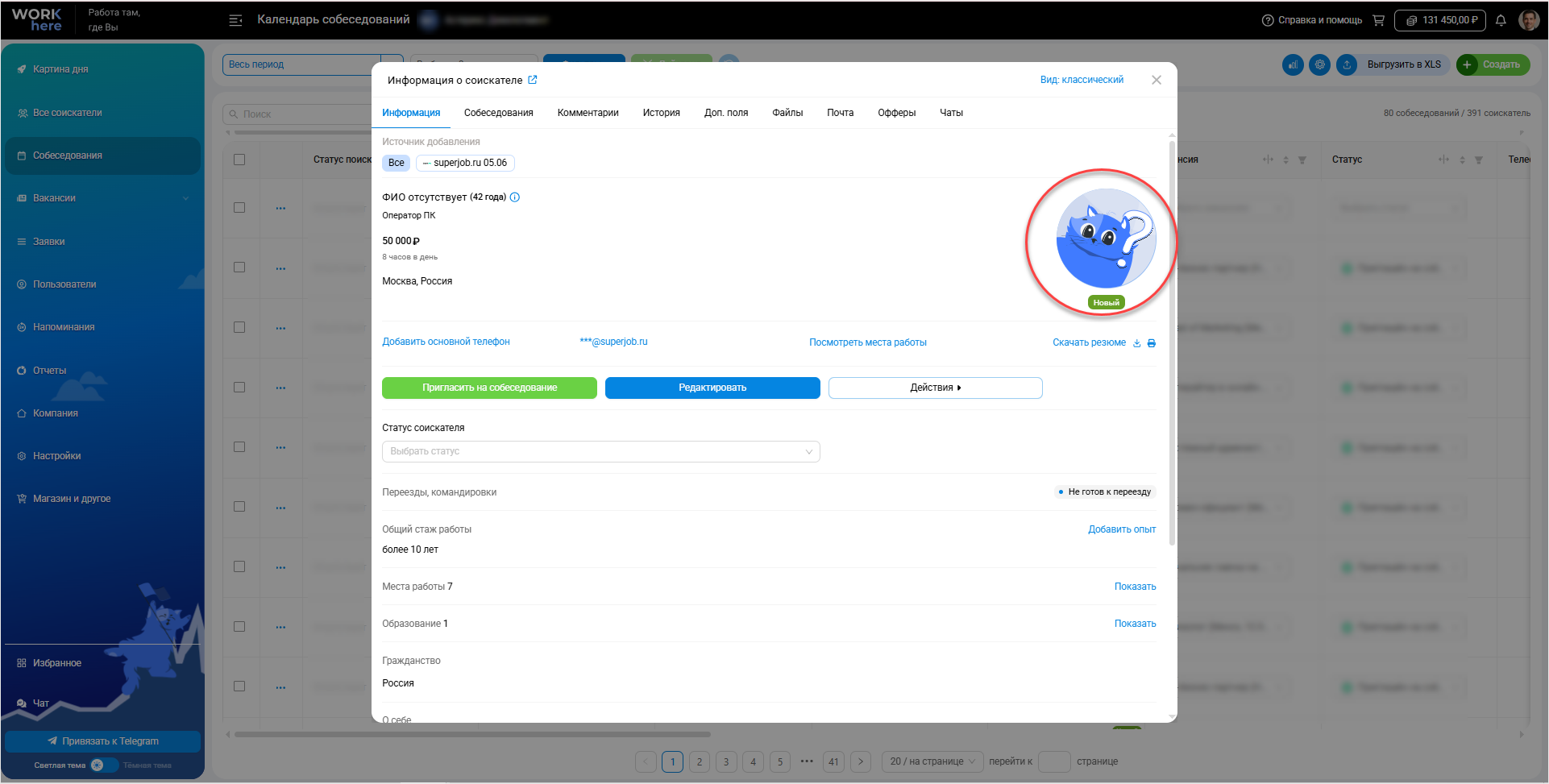Viewport: 1549px width, 784px height.
Task: Tick the fifth row checkbox in table
Action: click(x=239, y=446)
